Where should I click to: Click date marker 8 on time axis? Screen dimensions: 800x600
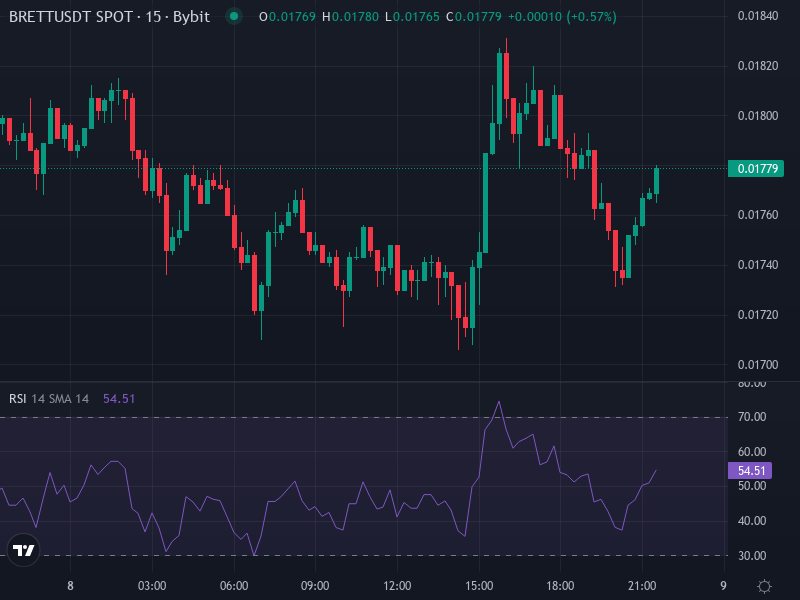70,586
